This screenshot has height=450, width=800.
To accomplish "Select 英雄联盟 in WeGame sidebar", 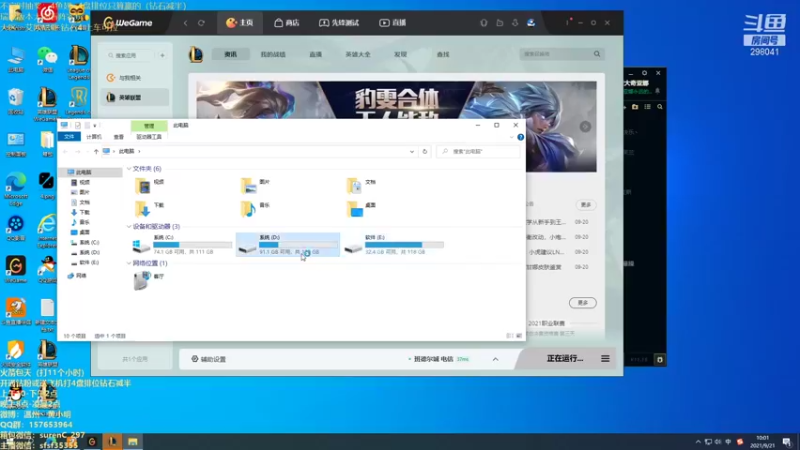I will 135,97.
